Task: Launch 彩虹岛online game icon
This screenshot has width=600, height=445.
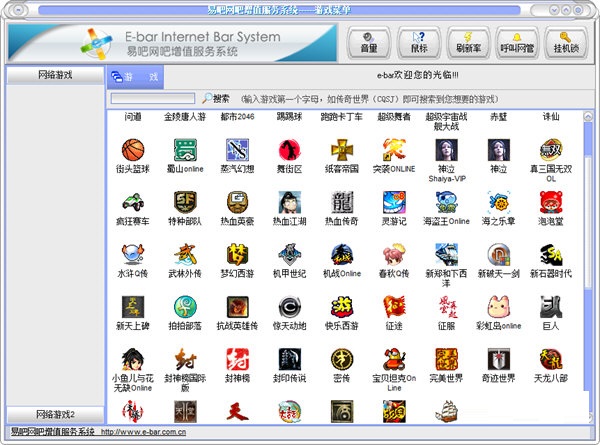Action: (499, 307)
